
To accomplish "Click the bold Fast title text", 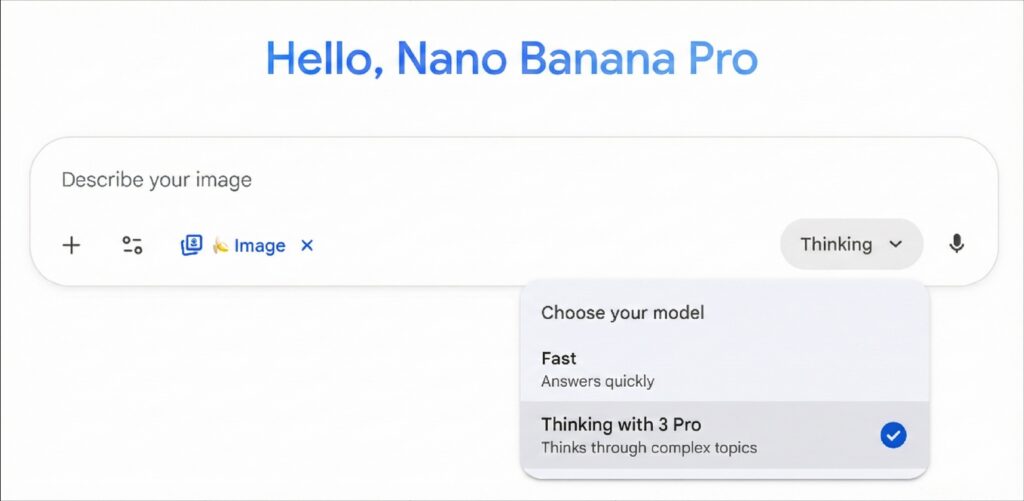I will coord(559,358).
